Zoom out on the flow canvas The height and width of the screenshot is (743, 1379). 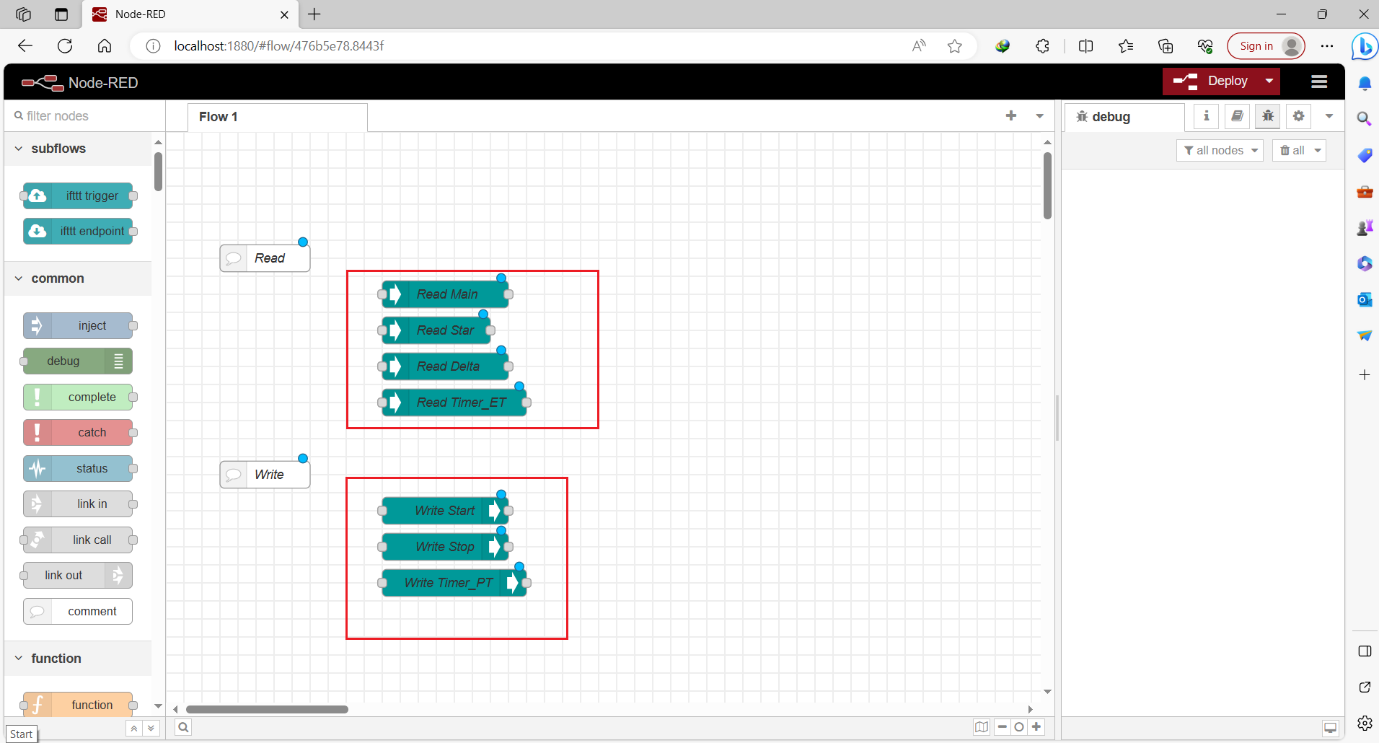coord(1001,727)
